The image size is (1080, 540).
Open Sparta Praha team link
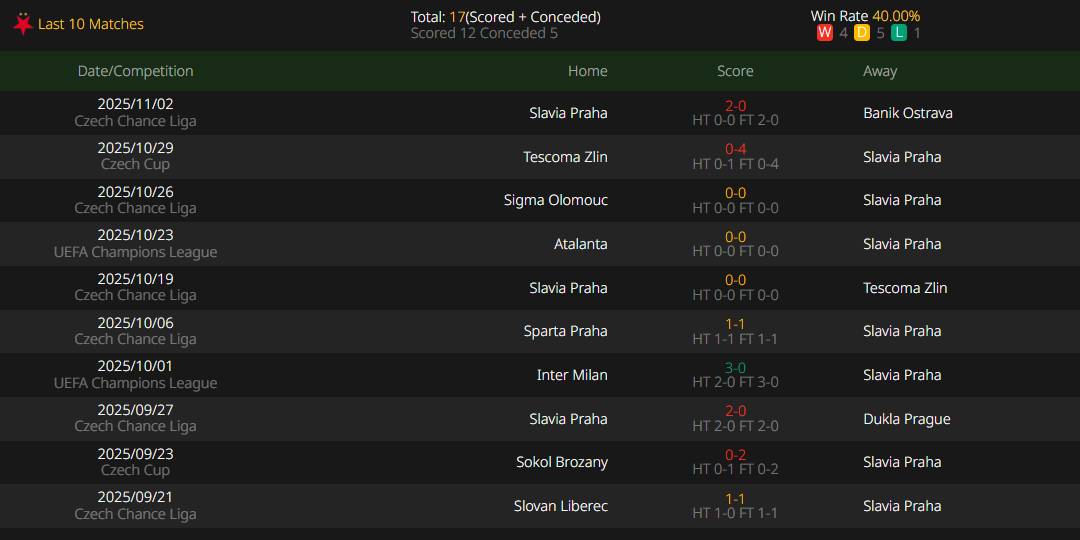pyautogui.click(x=566, y=331)
